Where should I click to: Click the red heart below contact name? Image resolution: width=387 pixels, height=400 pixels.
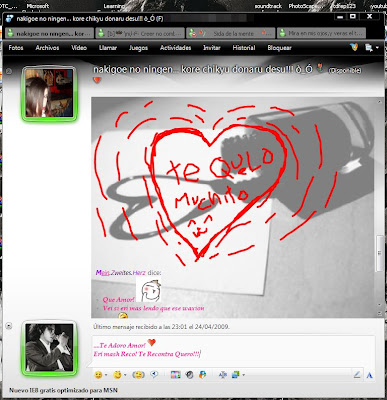[x=97, y=80]
